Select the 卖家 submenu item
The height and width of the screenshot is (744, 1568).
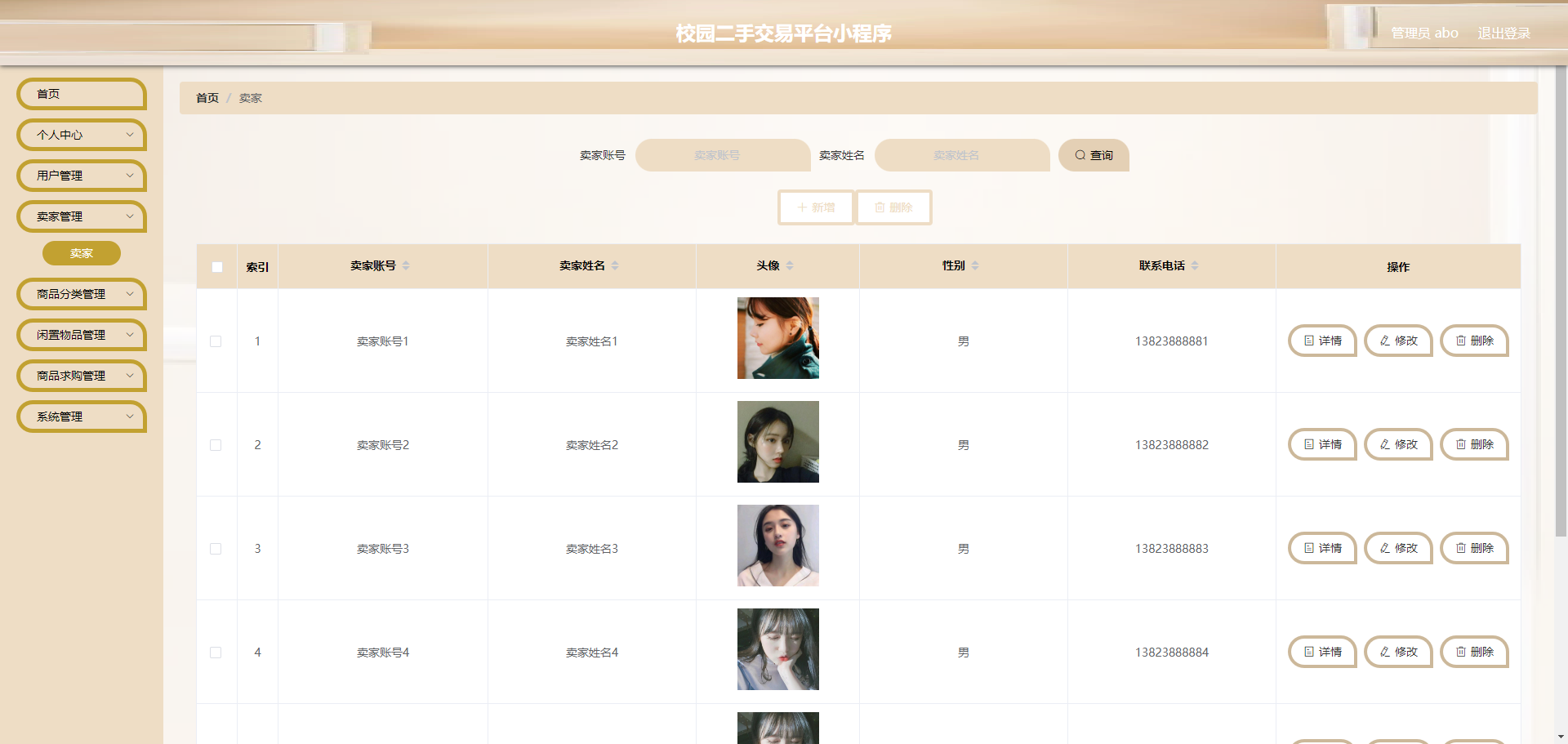[x=82, y=253]
